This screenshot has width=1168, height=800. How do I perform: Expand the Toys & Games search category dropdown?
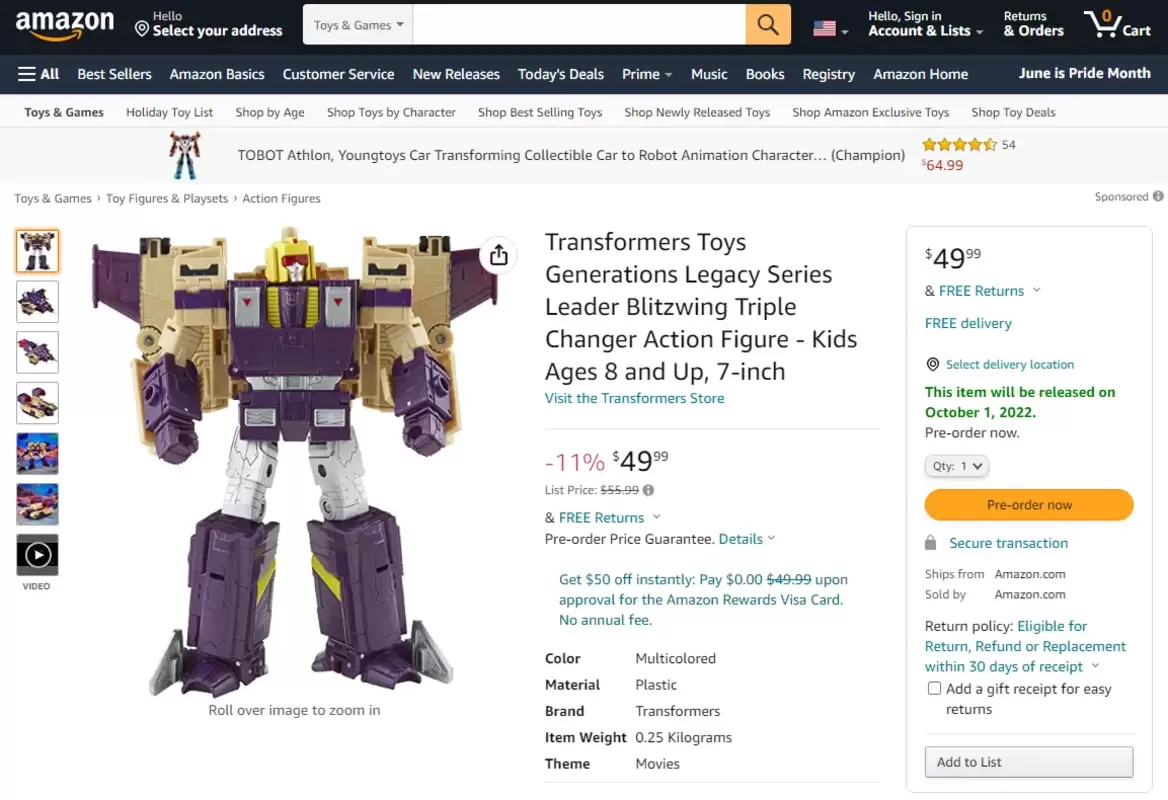pyautogui.click(x=358, y=25)
